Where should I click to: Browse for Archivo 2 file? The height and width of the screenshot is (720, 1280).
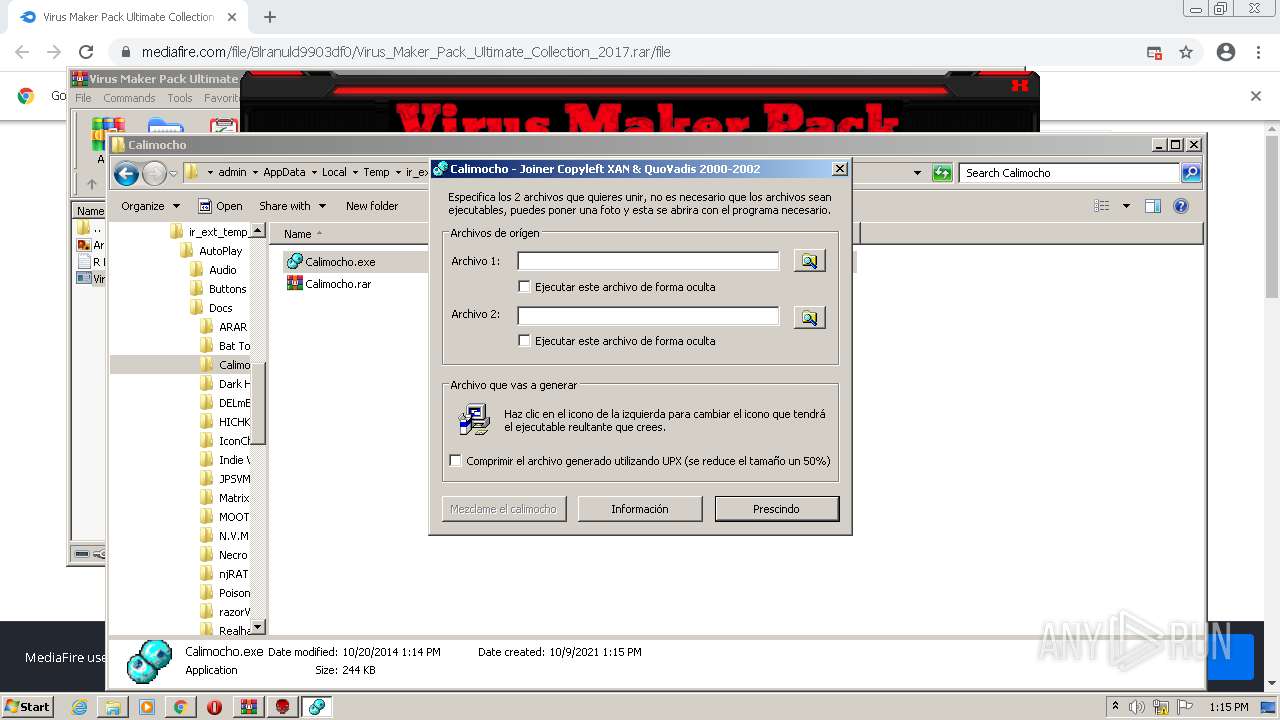809,318
